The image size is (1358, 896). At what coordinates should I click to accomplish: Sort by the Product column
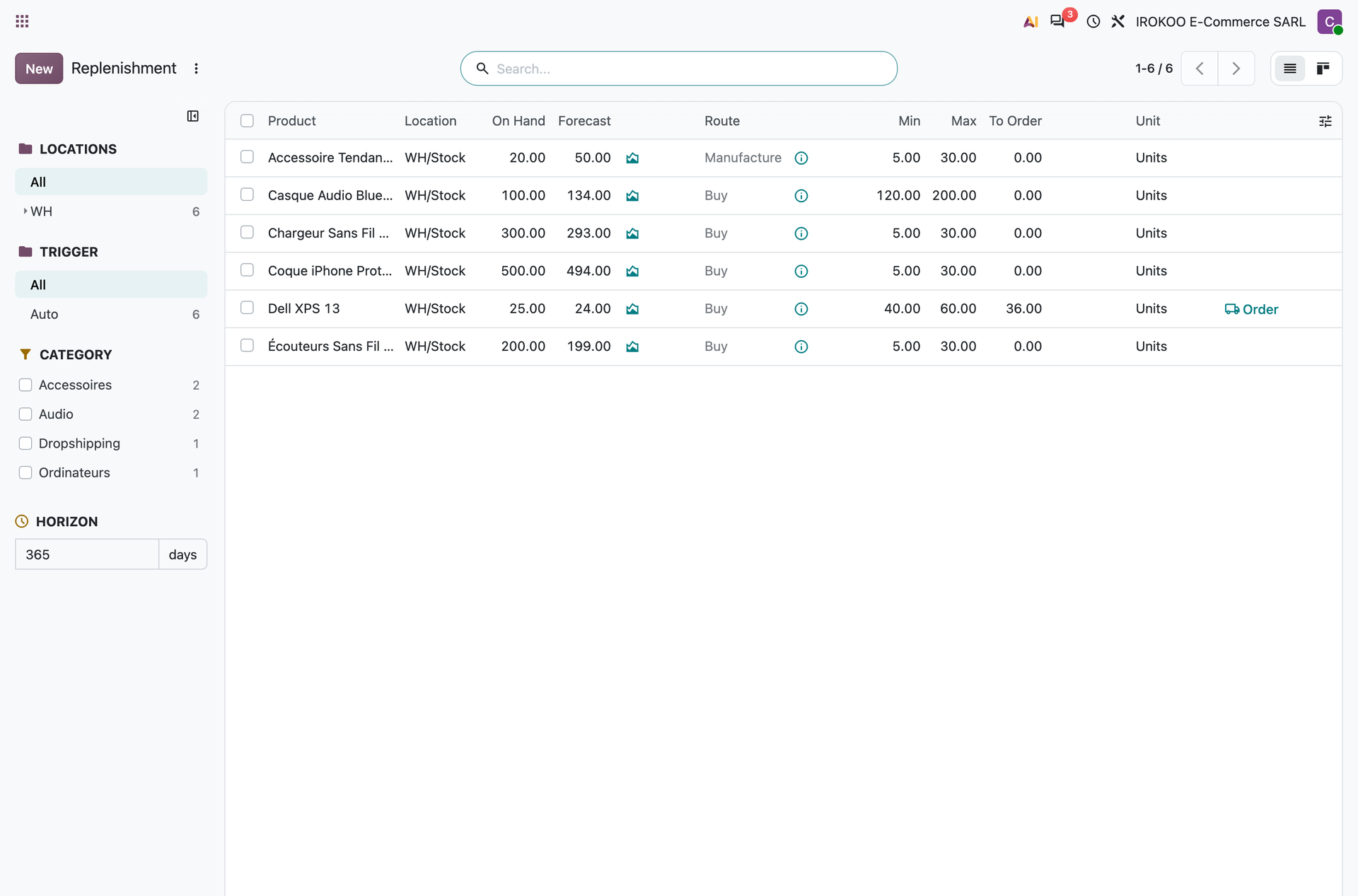point(291,121)
